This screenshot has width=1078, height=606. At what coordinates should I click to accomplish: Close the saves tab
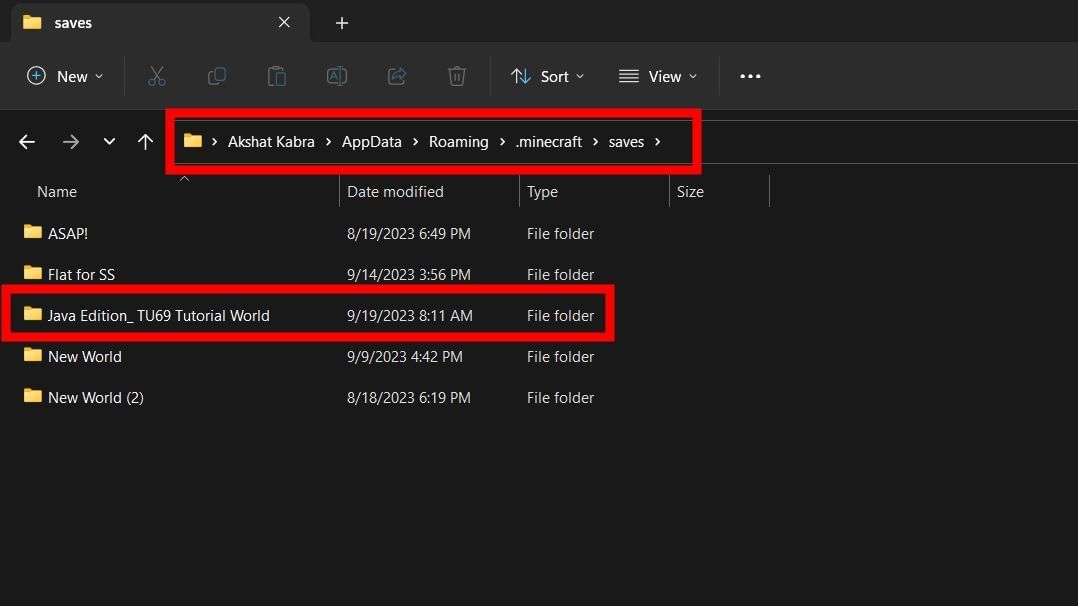pos(284,22)
